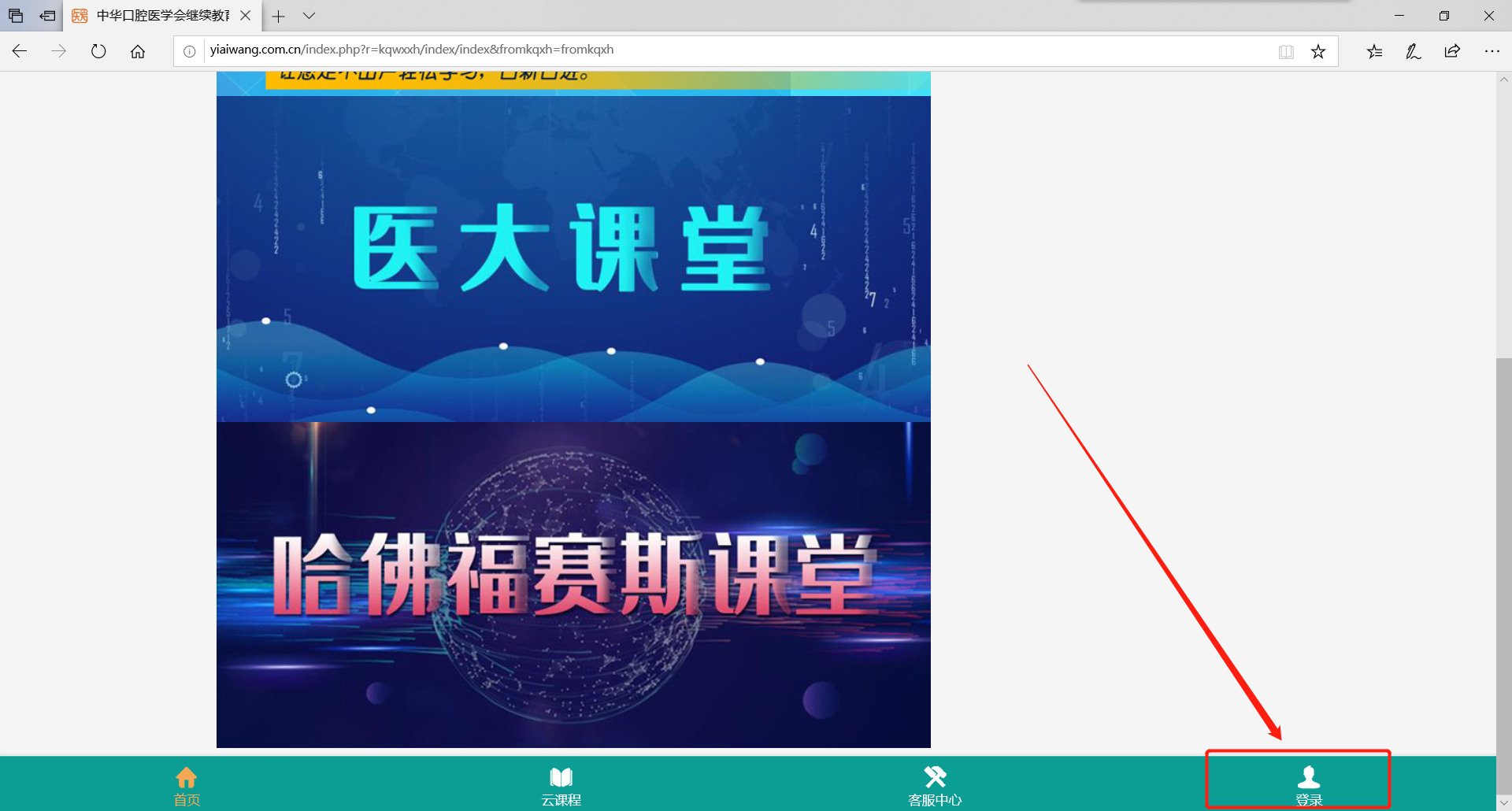Refresh the current page
1512x811 pixels.
[x=98, y=51]
